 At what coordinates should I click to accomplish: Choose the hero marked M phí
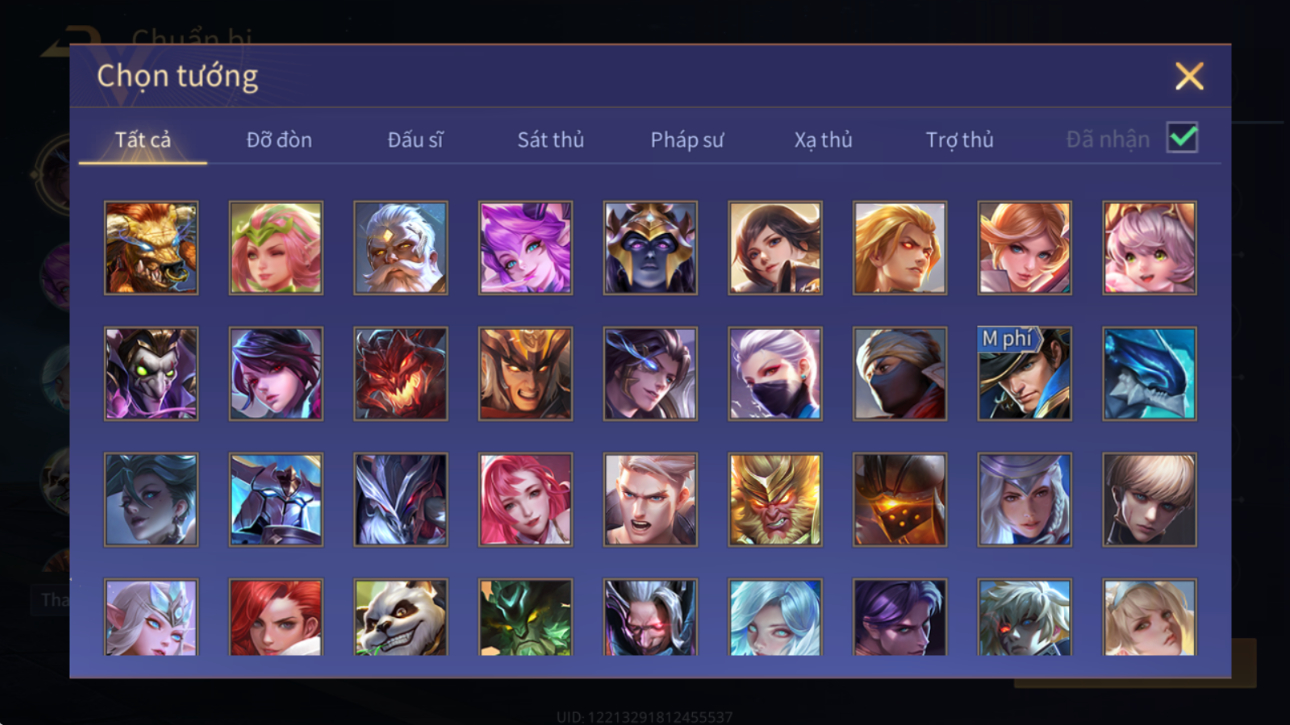click(x=1024, y=374)
